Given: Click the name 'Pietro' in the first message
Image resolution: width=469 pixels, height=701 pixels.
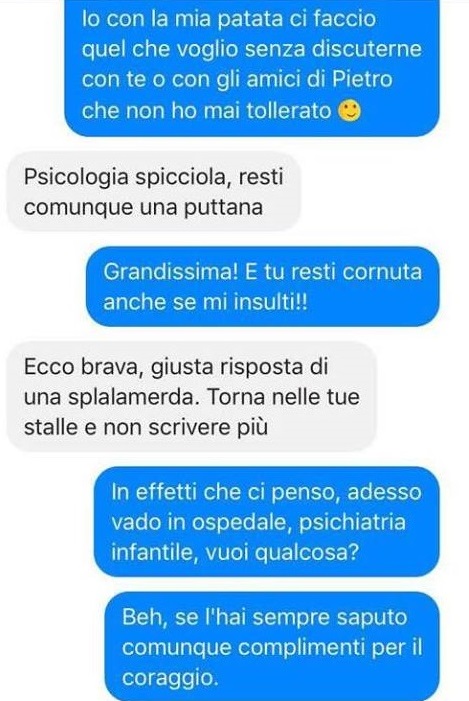Looking at the screenshot, I should (x=363, y=80).
